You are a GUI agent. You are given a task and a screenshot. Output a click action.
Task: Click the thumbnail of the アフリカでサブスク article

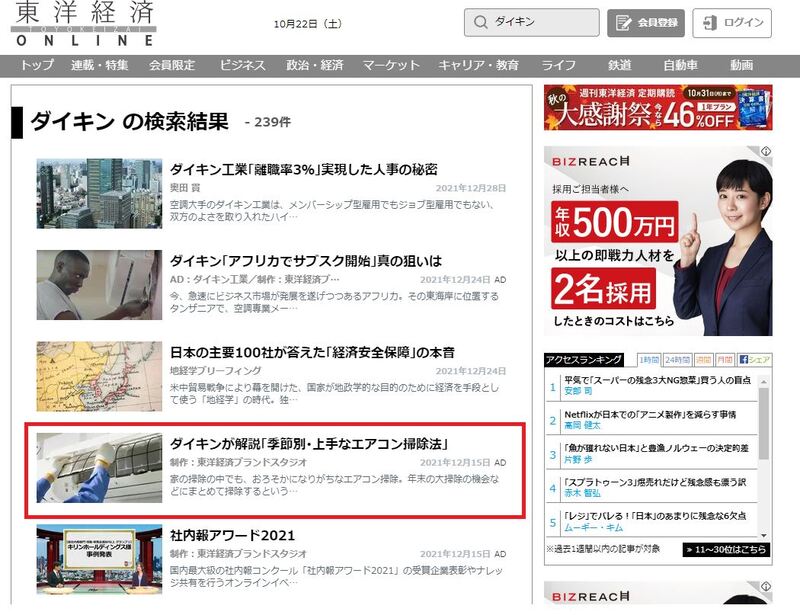(x=99, y=285)
